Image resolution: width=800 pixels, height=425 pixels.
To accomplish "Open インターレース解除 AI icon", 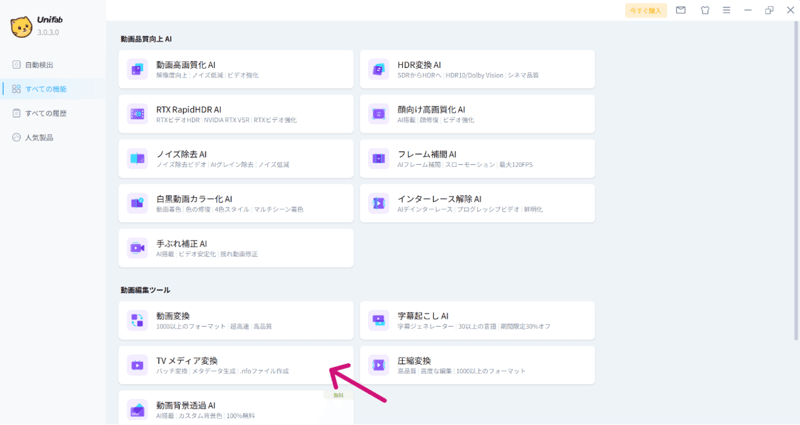I will tap(379, 203).
